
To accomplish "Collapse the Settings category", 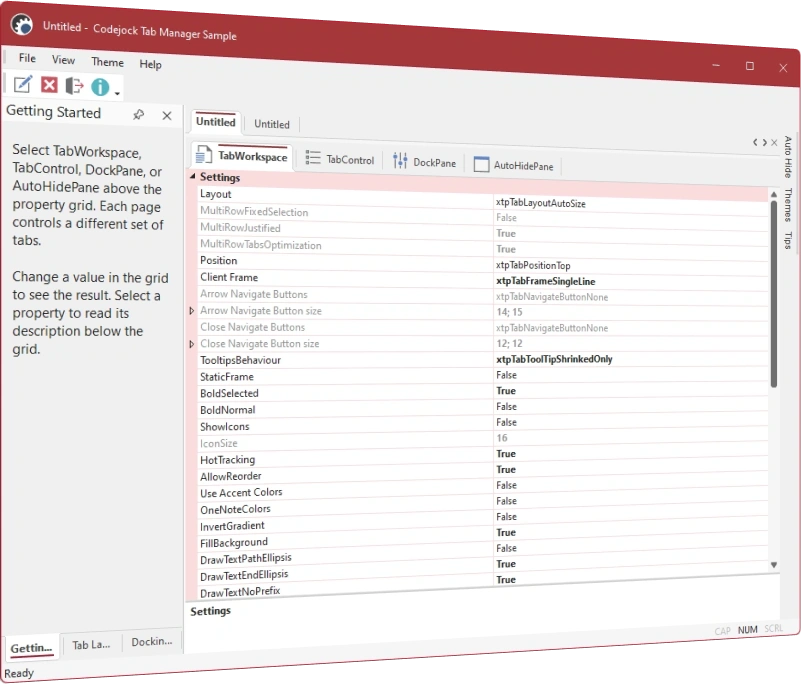I will pyautogui.click(x=193, y=176).
